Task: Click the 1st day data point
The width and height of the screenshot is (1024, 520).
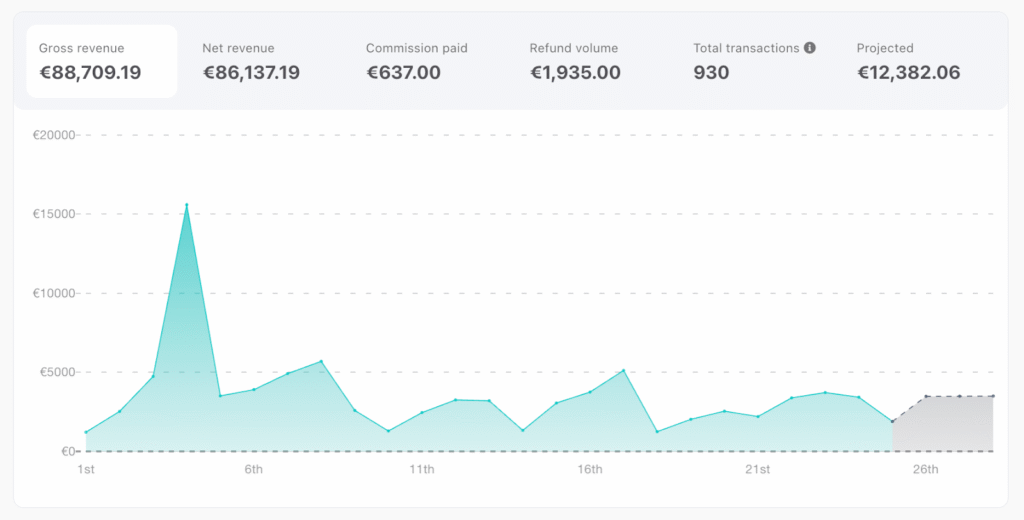Action: [x=86, y=432]
